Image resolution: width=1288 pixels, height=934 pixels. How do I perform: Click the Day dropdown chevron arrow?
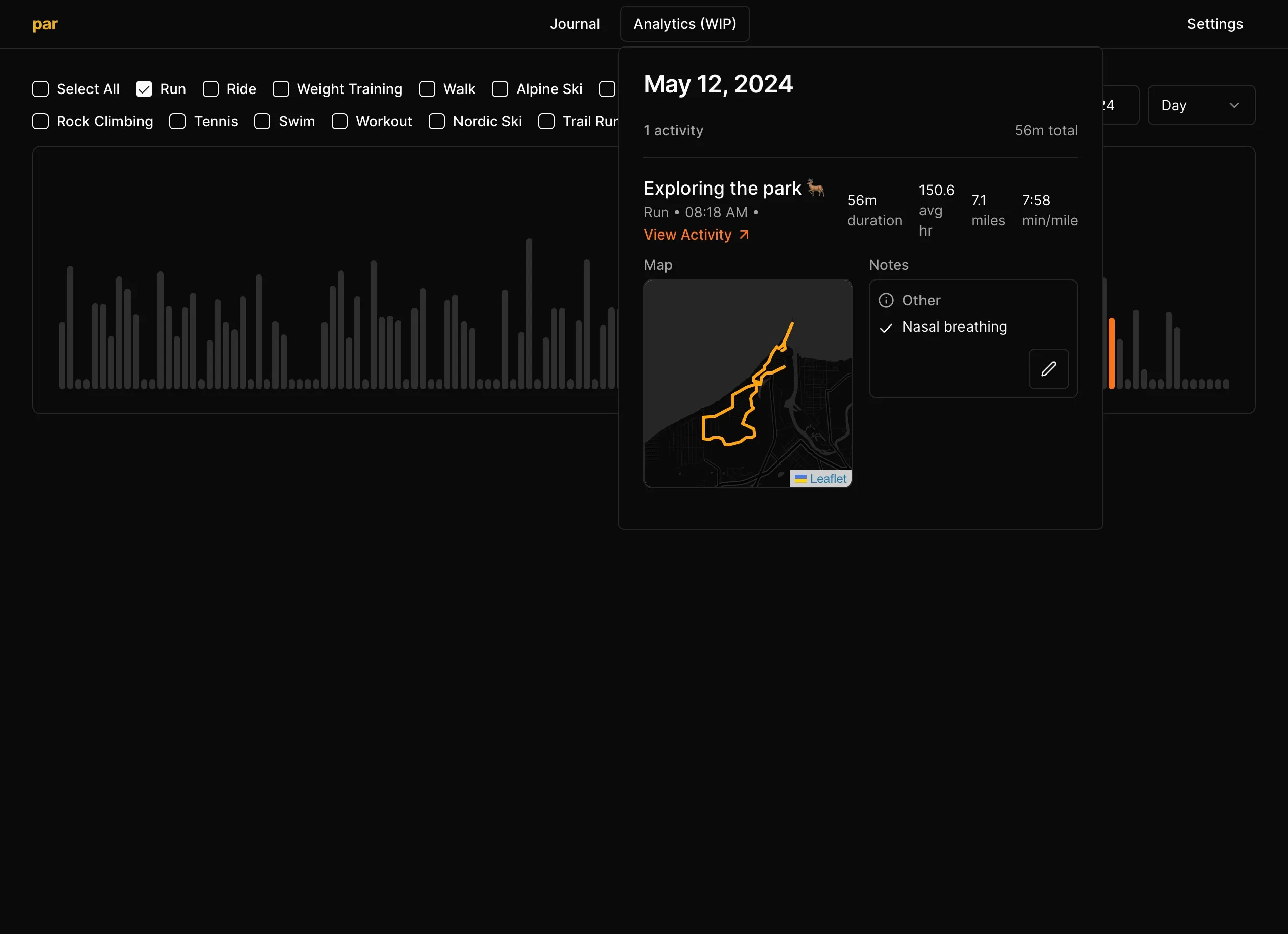click(x=1233, y=105)
